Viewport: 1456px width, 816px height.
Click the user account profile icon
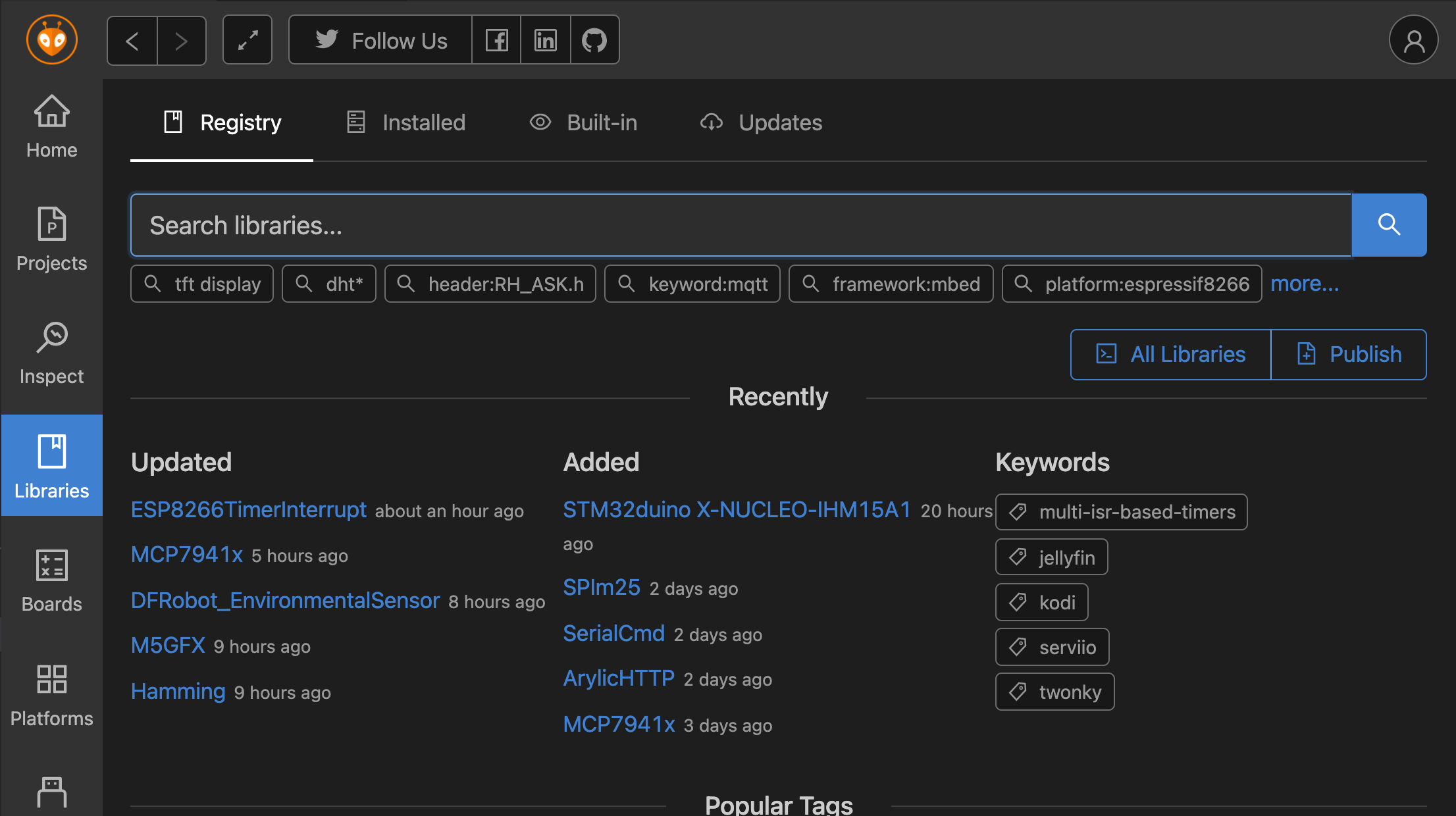click(x=1413, y=41)
